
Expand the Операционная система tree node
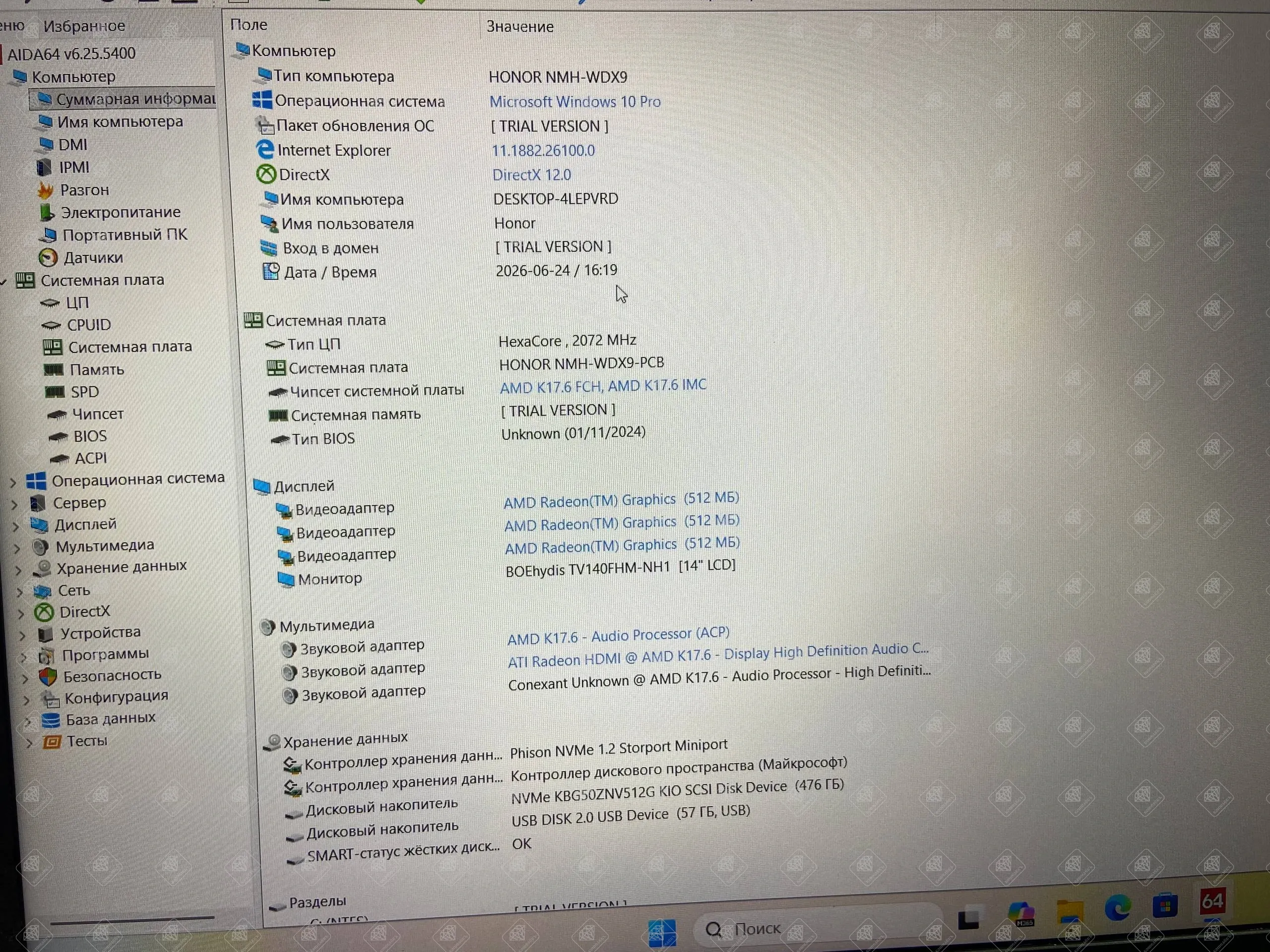(13, 482)
